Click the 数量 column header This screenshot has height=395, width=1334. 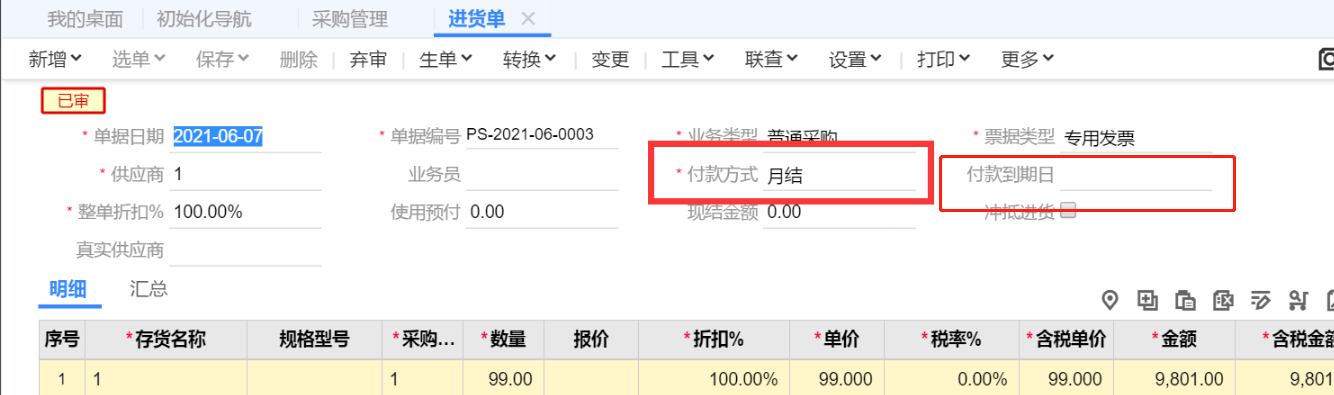(x=503, y=340)
